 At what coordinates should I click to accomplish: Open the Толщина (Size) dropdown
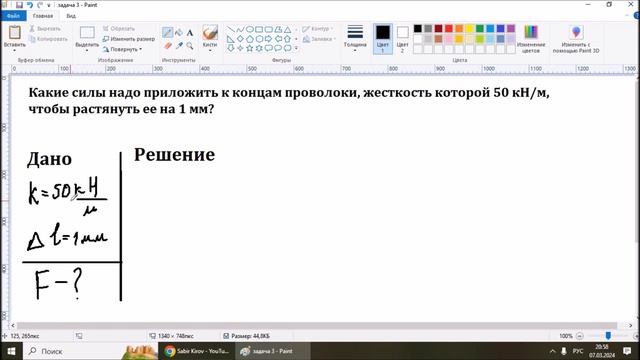355,39
